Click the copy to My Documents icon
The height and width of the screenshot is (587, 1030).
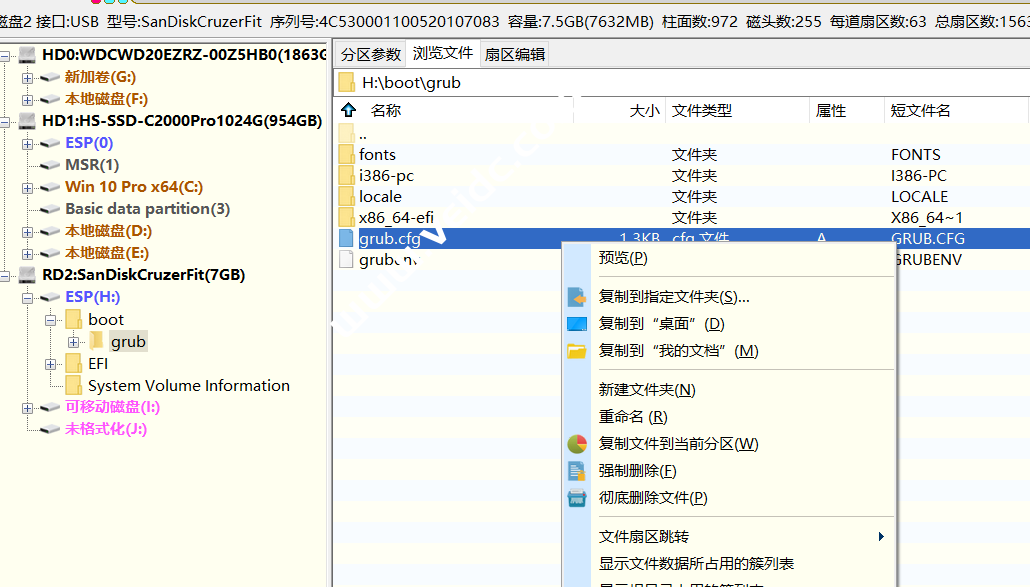(576, 351)
